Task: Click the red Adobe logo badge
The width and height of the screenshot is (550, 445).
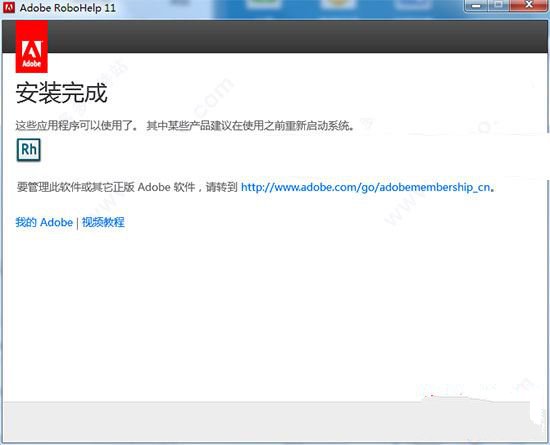Action: coord(32,47)
